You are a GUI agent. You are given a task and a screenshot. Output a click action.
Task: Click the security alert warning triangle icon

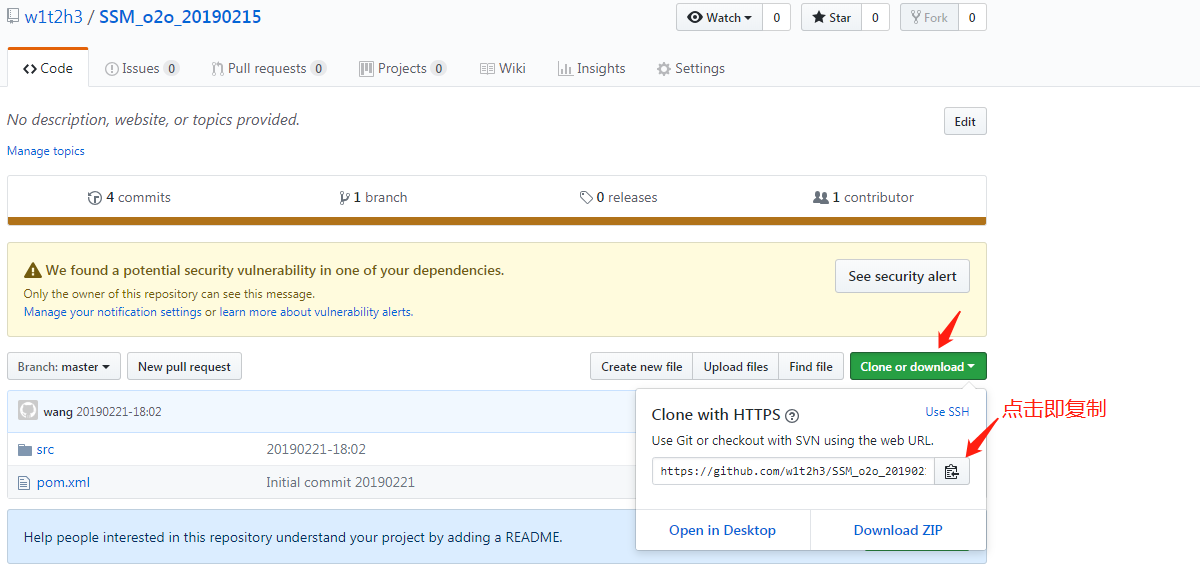33,270
